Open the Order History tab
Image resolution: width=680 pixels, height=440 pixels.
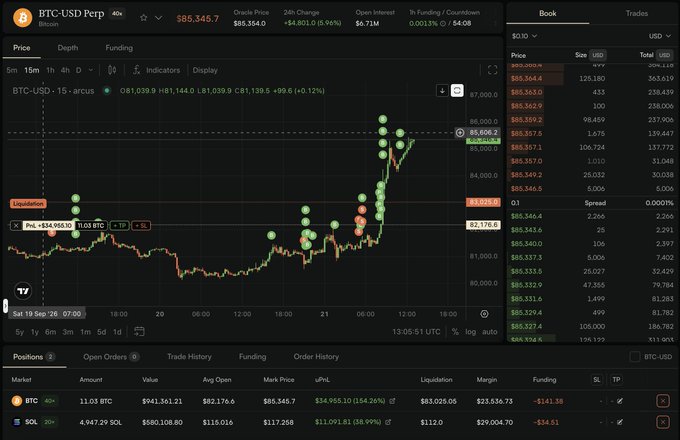coord(316,357)
